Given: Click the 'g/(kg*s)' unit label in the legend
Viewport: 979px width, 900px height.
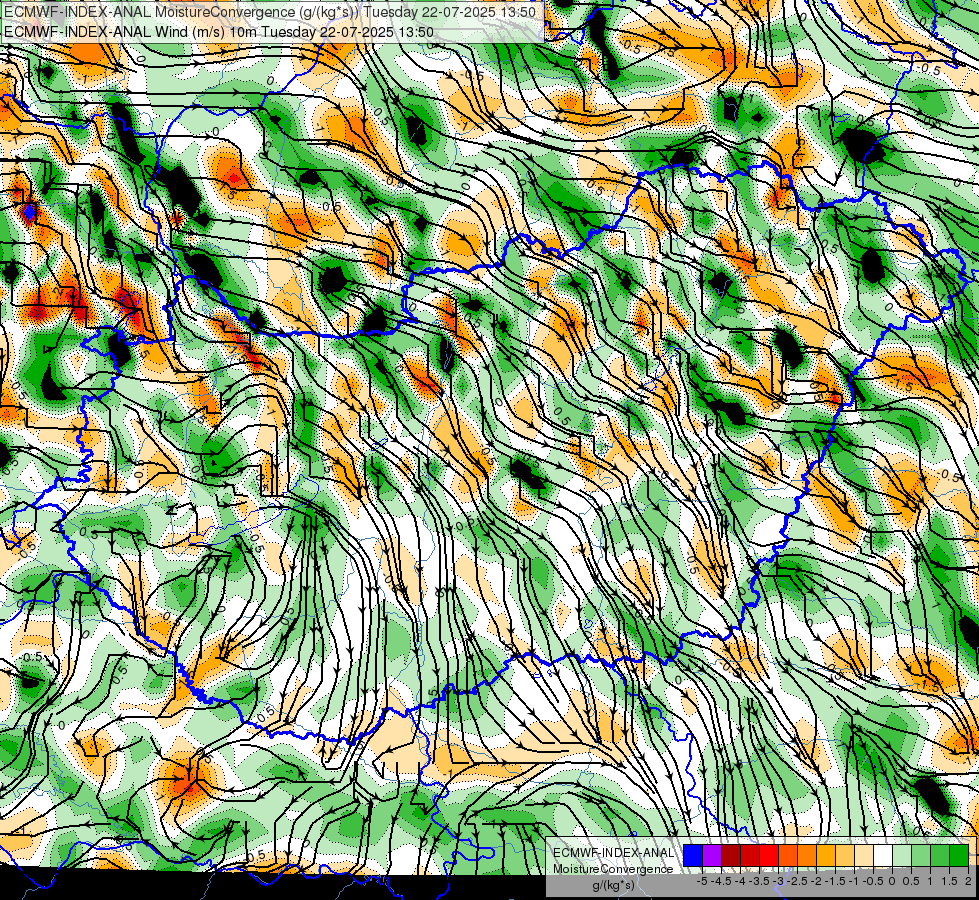Looking at the screenshot, I should (613, 886).
